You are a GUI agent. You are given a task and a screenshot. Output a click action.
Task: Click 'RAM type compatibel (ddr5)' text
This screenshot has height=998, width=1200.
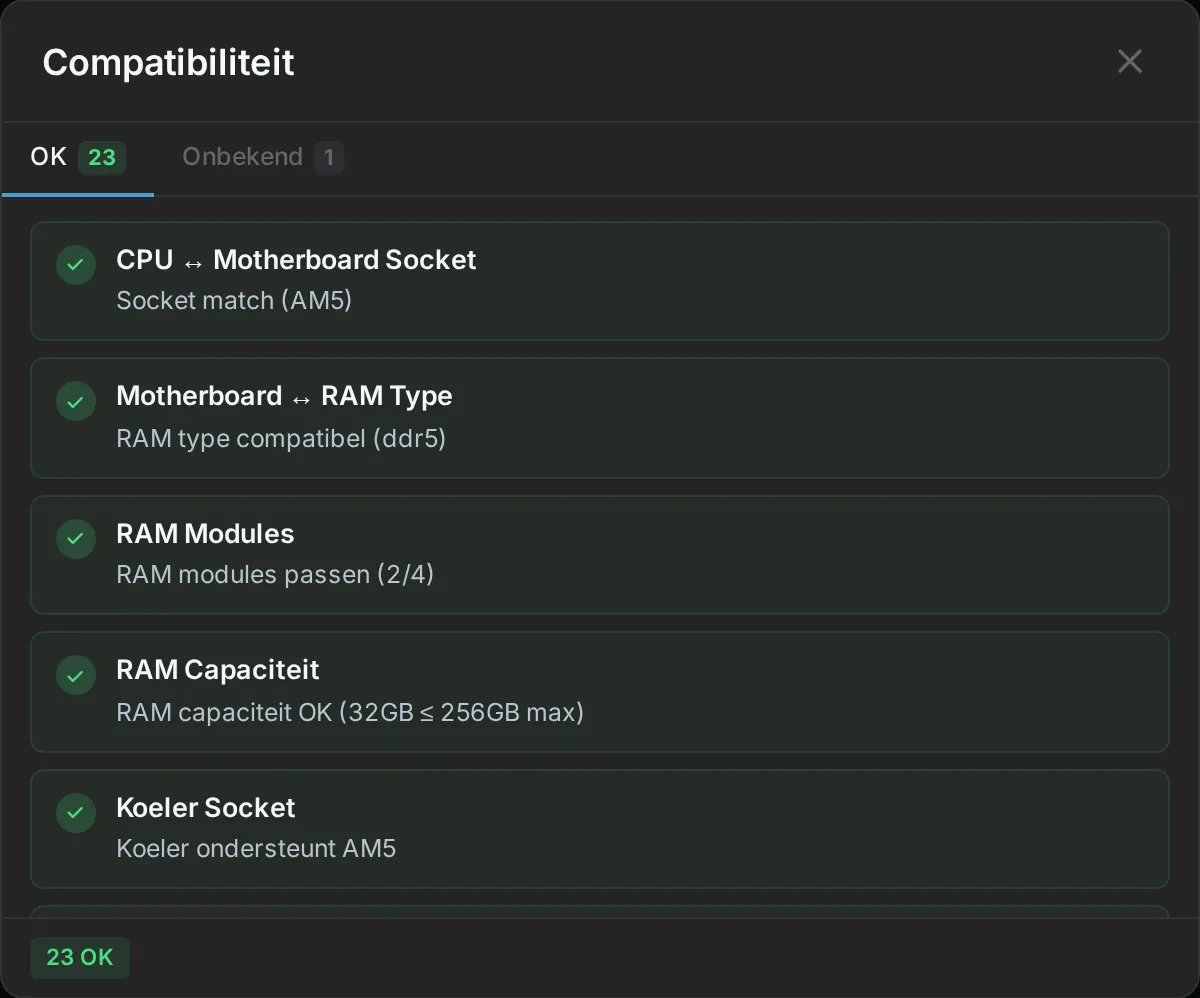(281, 438)
